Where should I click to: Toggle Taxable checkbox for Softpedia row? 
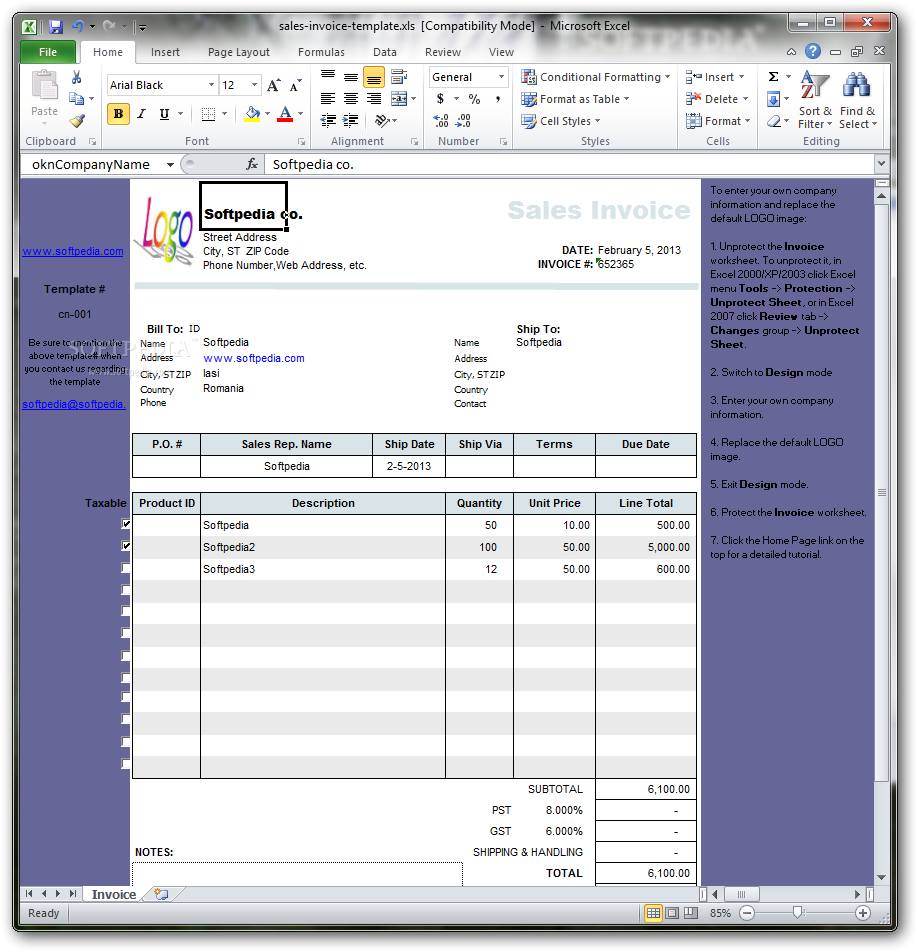(x=126, y=524)
